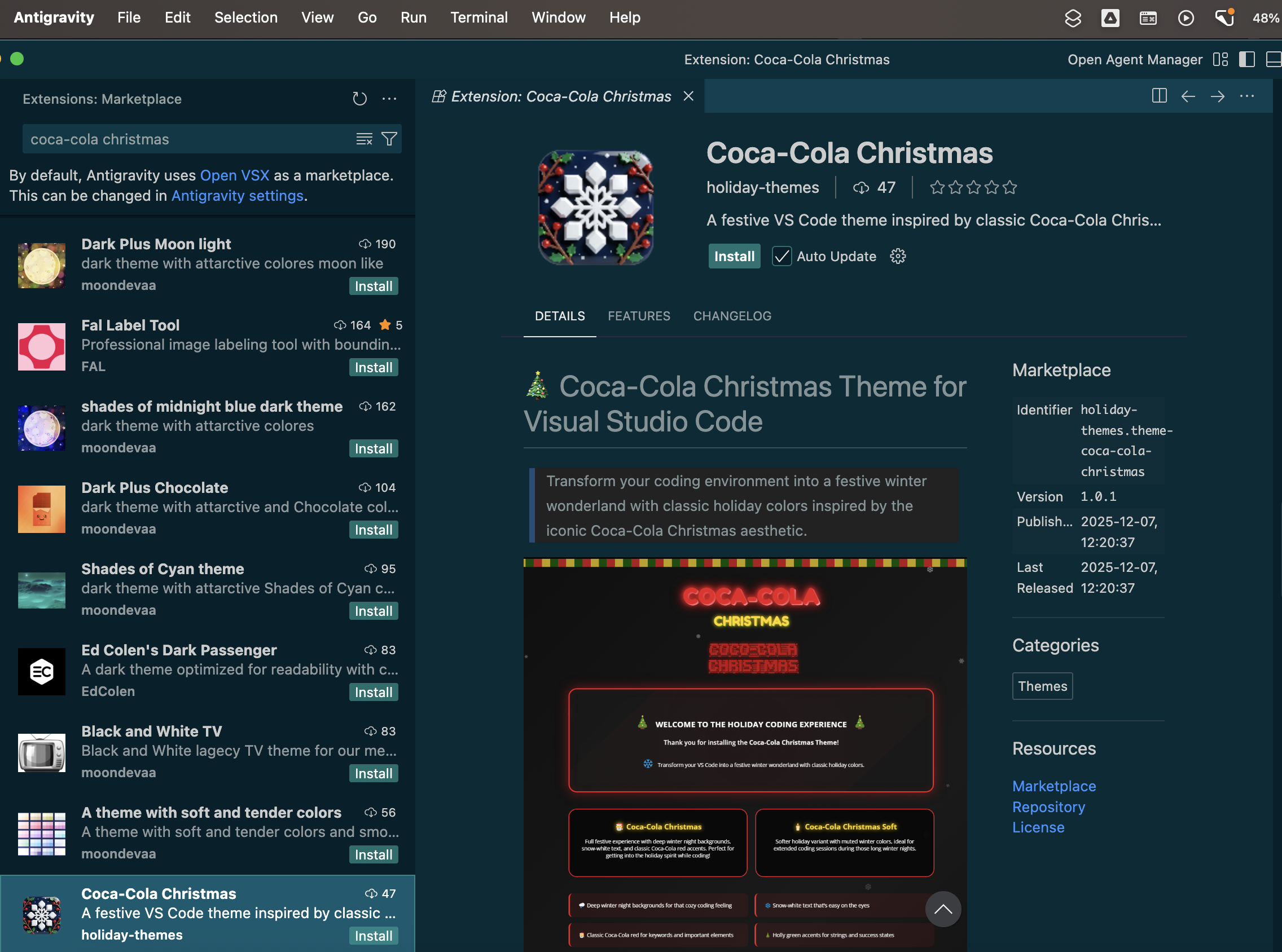Open the Terminal menu
The height and width of the screenshot is (952, 1282).
click(479, 18)
